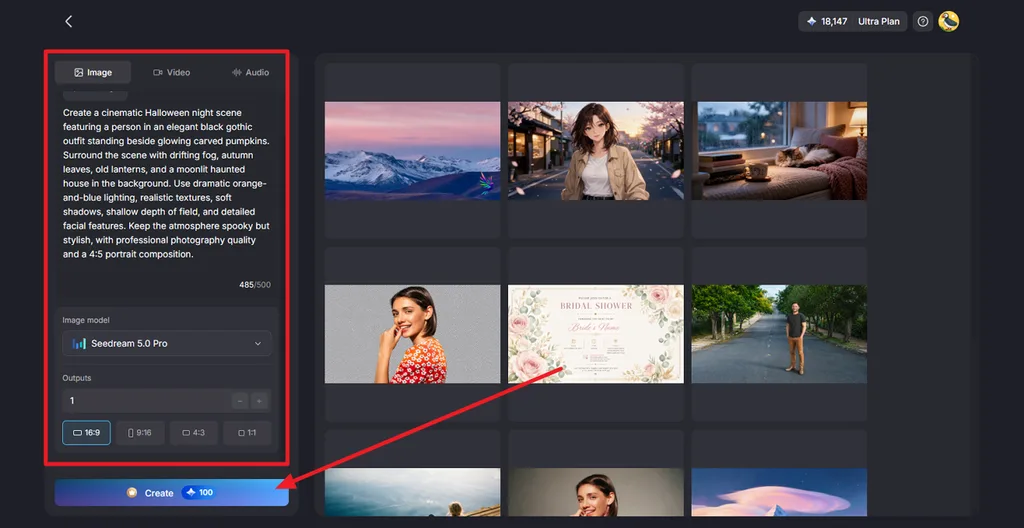Open the help question mark icon
This screenshot has height=528, width=1024.
(922, 22)
